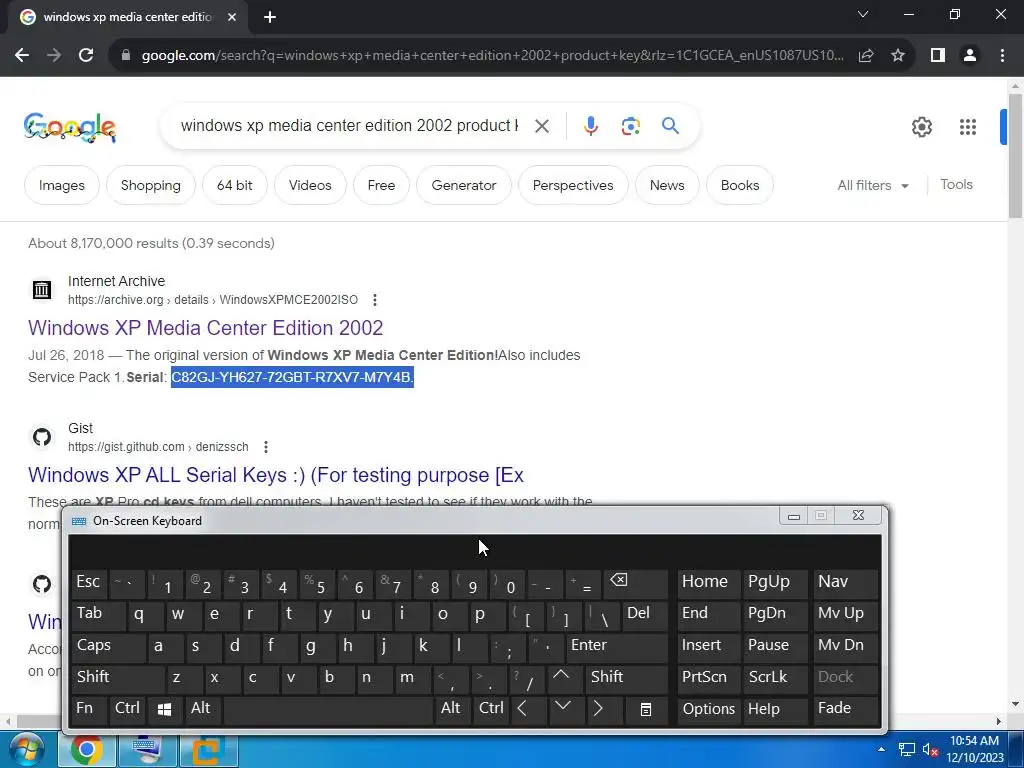Viewport: 1024px width, 768px height.
Task: Toggle the Fn key on keyboard
Action: coord(89,709)
